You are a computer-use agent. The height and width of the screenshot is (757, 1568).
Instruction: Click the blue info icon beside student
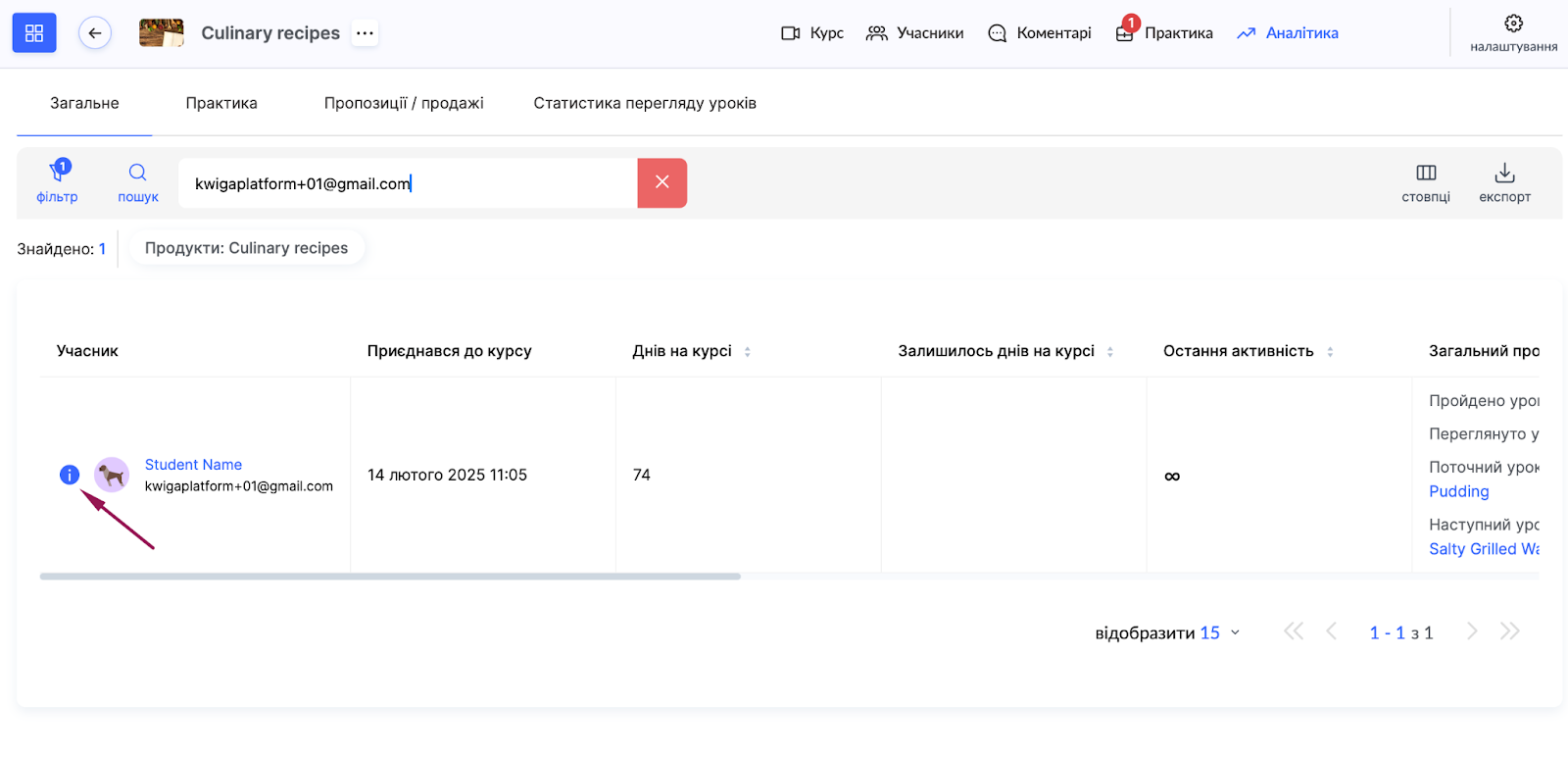pyautogui.click(x=70, y=475)
